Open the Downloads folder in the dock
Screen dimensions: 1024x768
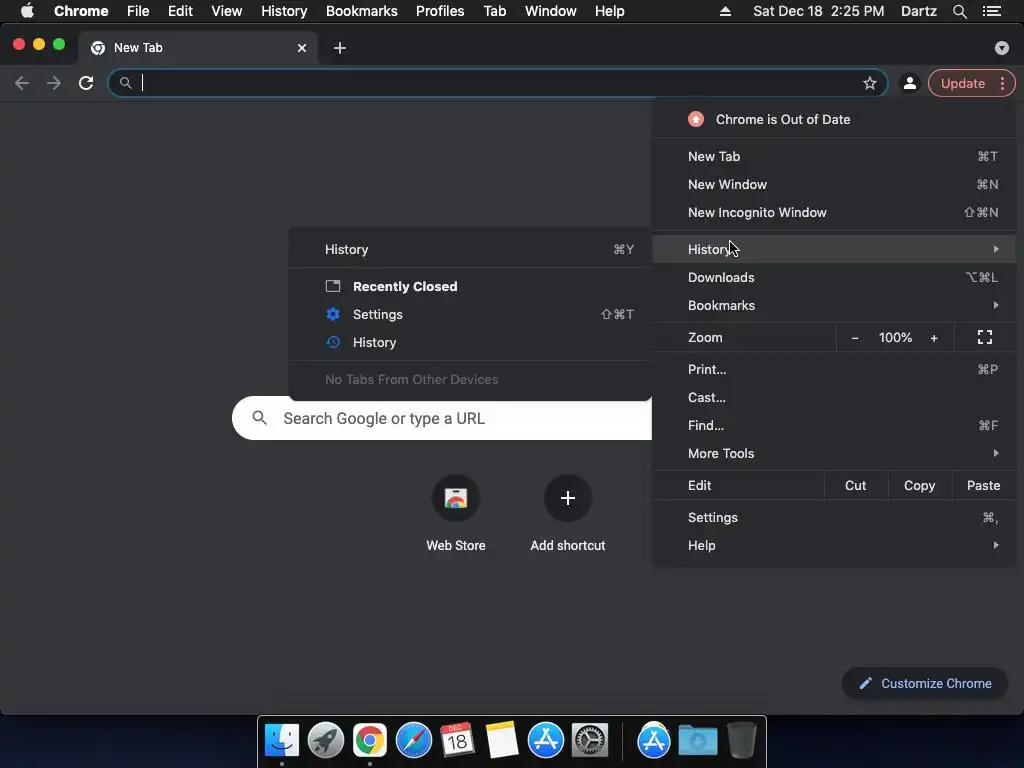(697, 741)
